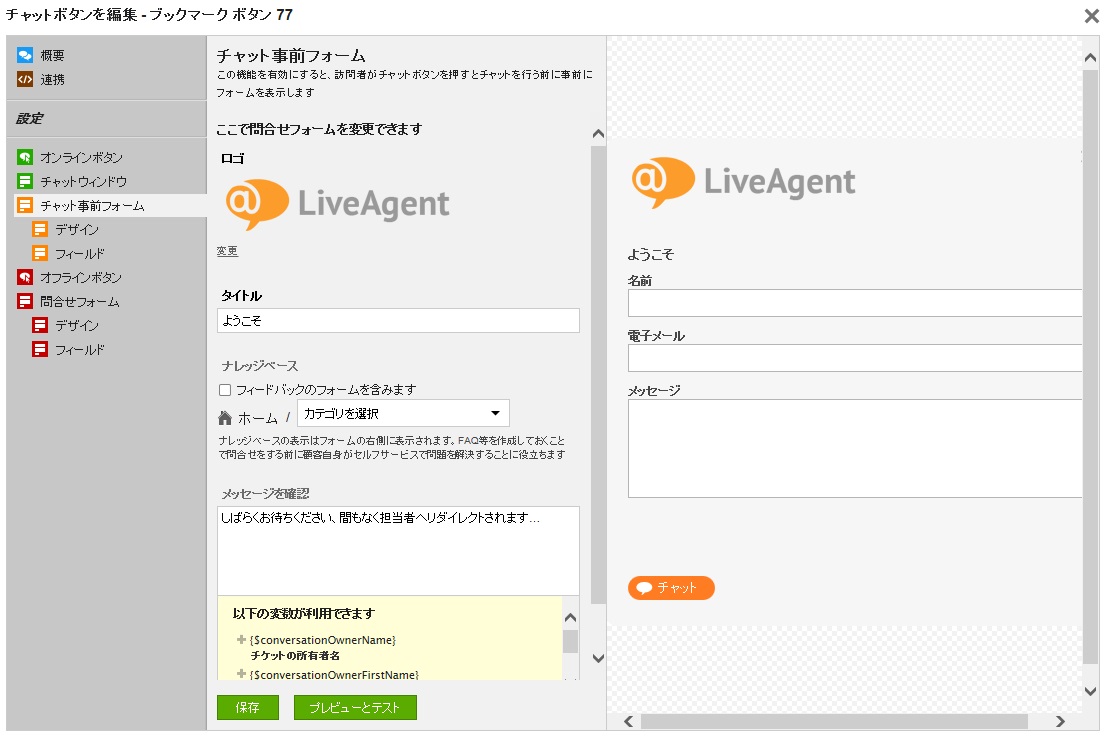Click the {$conversationOwnerFirstName} variable text
The width and height of the screenshot is (1108, 738).
tap(334, 674)
